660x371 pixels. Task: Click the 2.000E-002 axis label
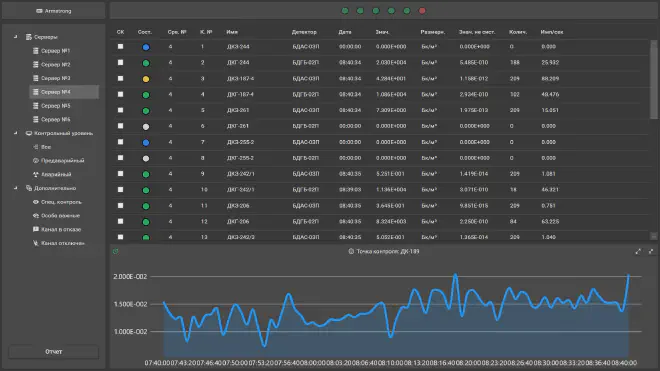[130, 277]
